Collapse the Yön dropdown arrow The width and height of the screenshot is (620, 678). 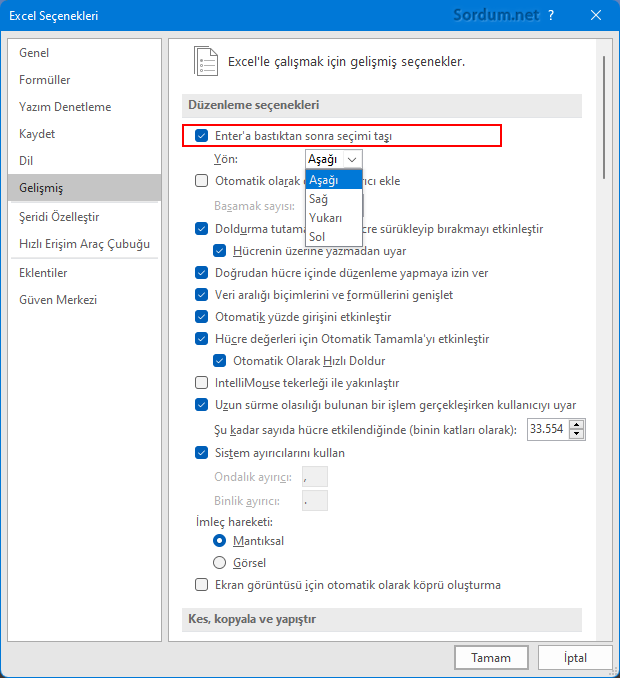[x=352, y=160]
